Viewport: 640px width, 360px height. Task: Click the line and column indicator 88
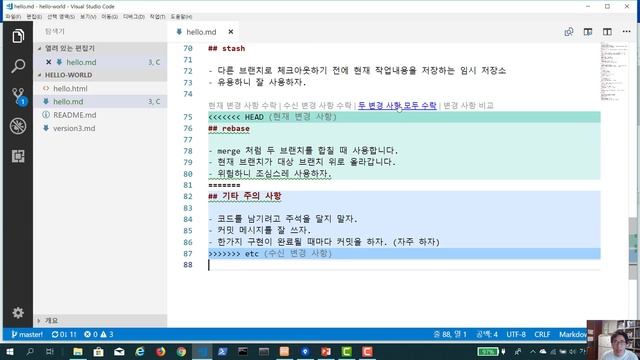click(x=450, y=334)
